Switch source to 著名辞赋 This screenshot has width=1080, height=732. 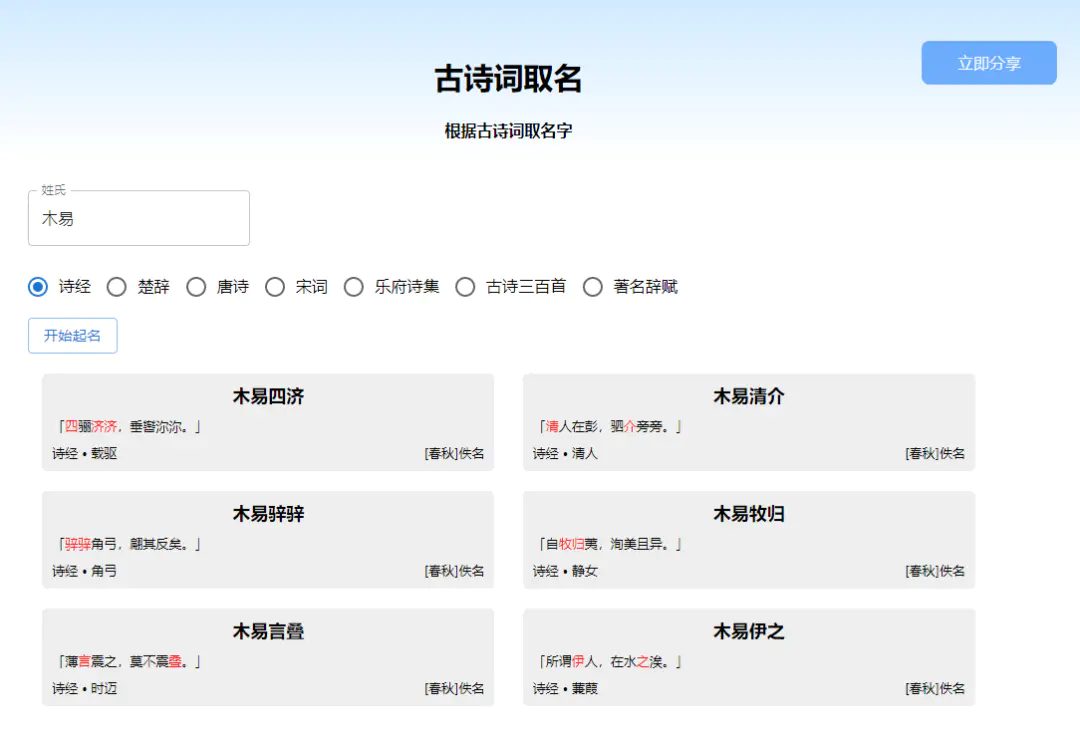point(593,287)
